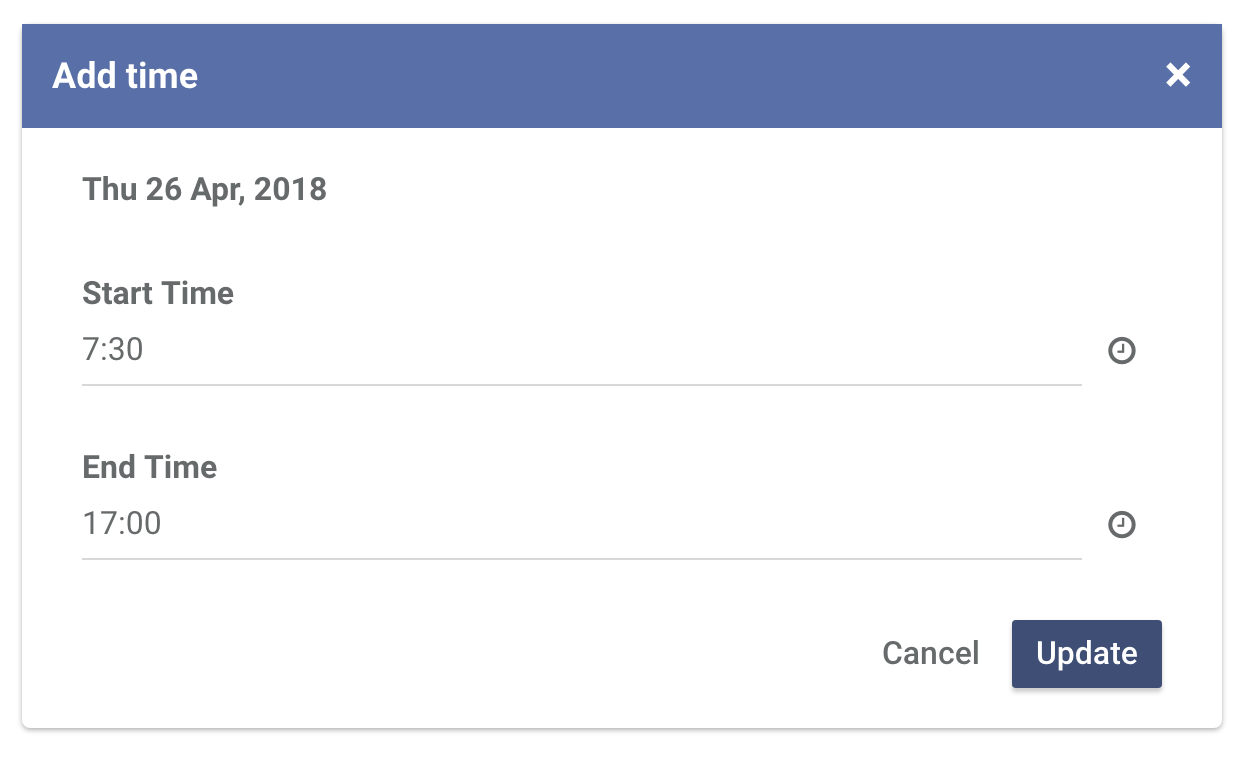Focus the empty area of the End Time input

620,524
